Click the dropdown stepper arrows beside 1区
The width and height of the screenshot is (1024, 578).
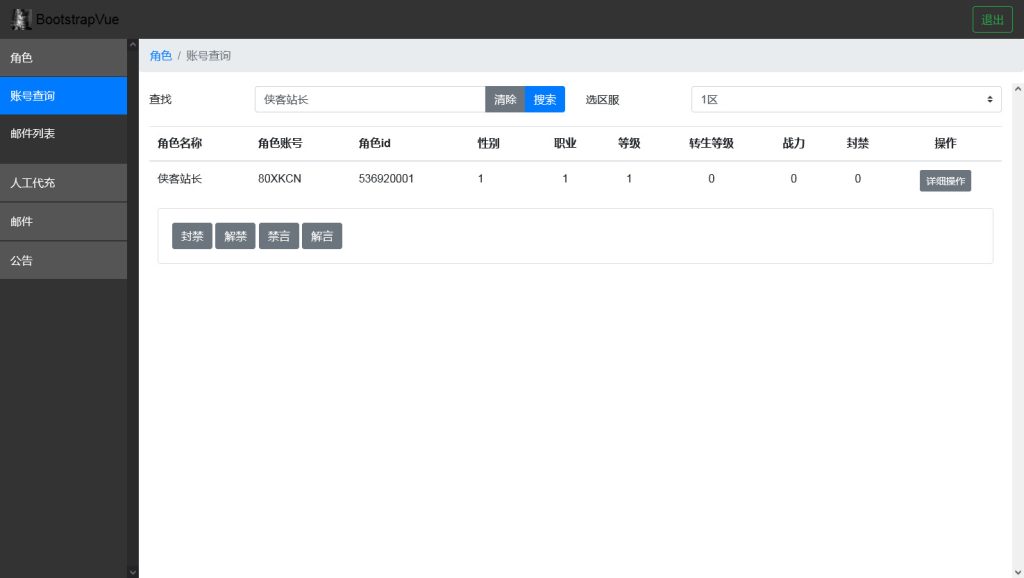click(987, 99)
